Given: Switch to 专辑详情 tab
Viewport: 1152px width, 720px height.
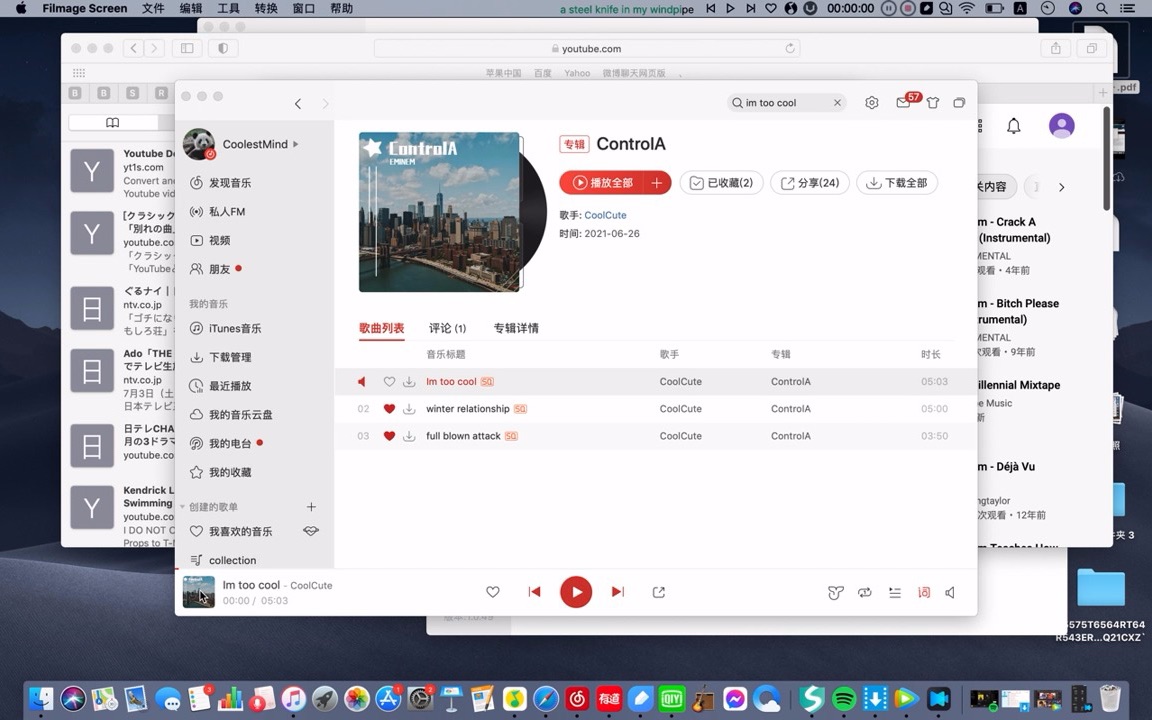Looking at the screenshot, I should pos(516,328).
